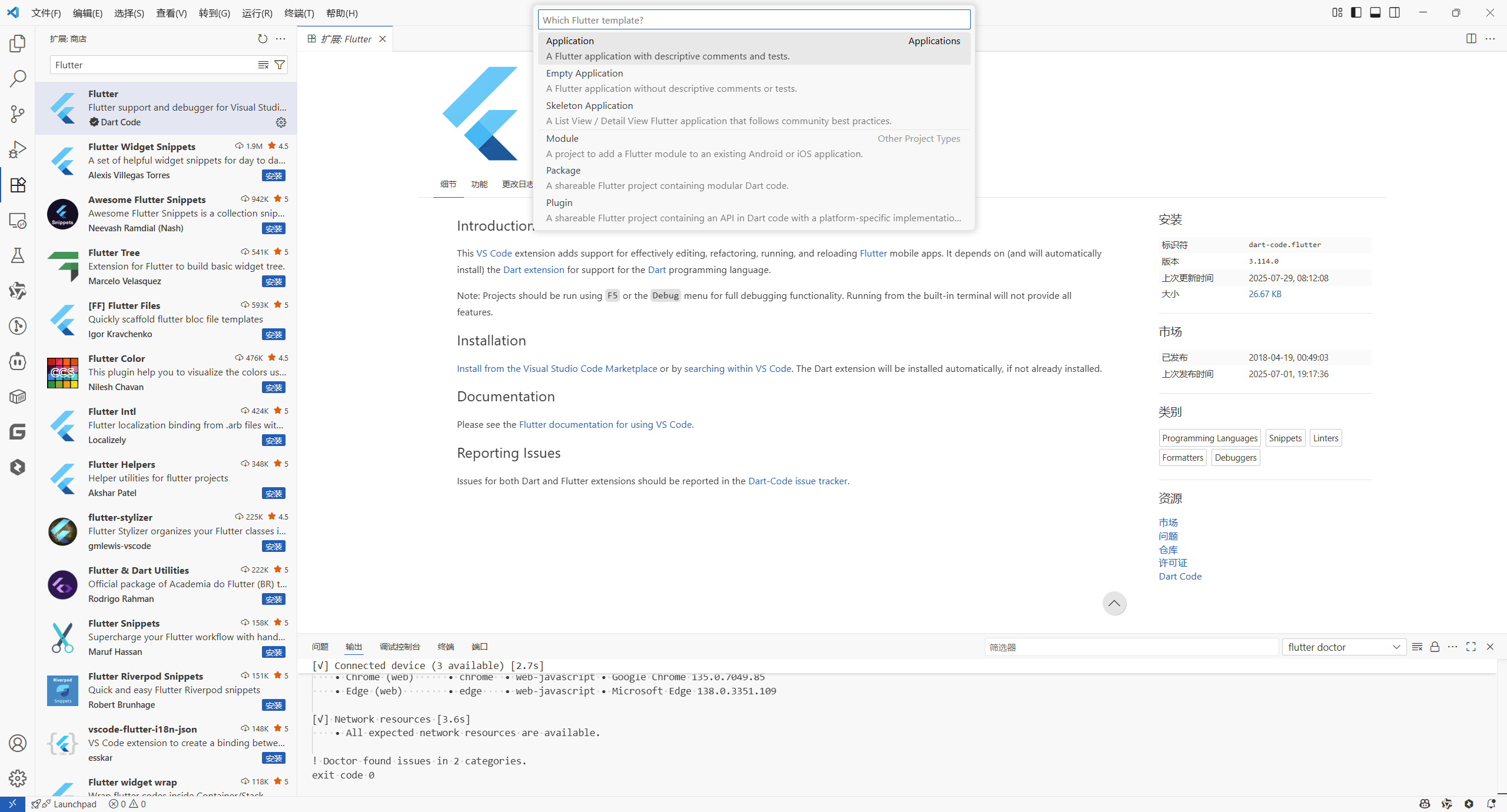This screenshot has width=1507, height=812.
Task: Toggle secondary side bar visibility
Action: point(1395,13)
